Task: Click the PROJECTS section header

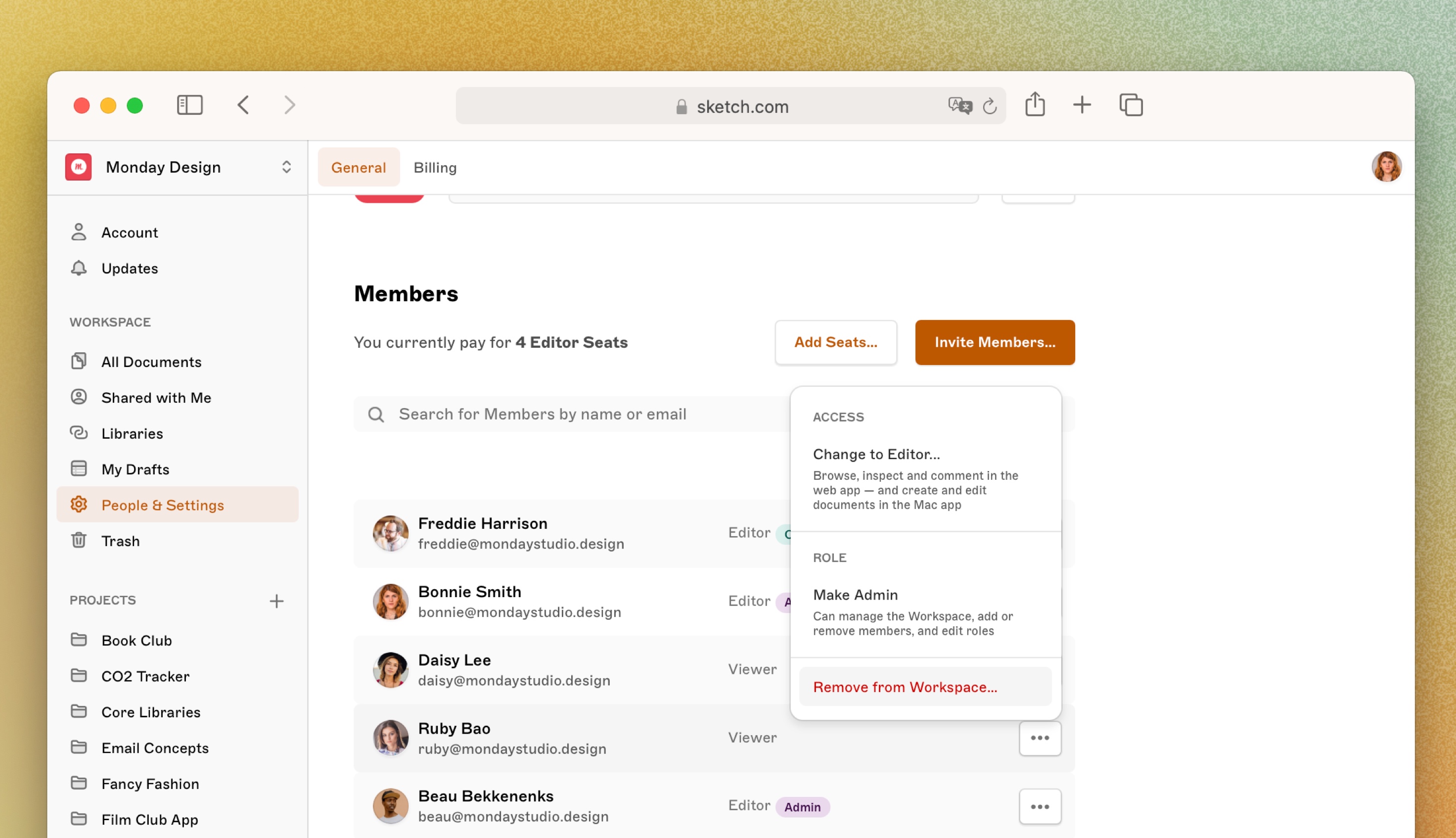Action: [x=102, y=600]
